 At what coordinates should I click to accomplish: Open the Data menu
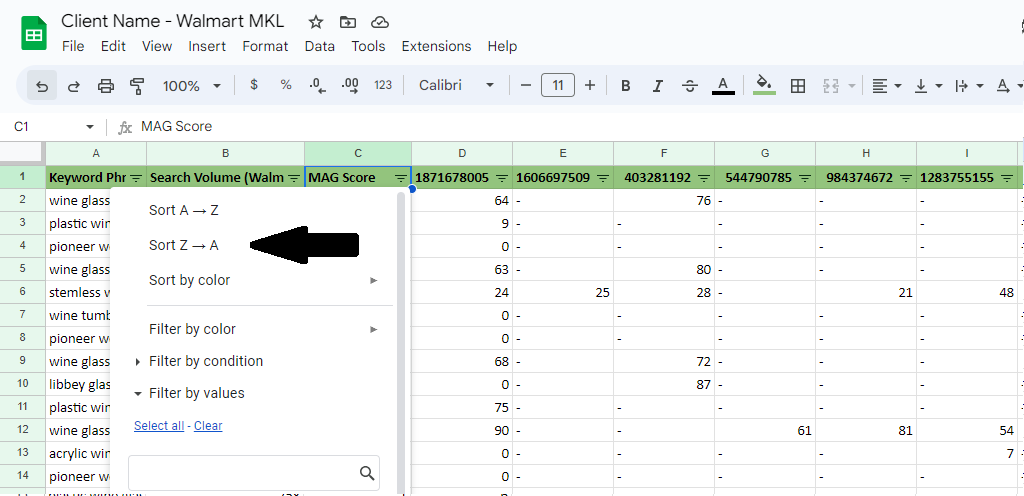coord(319,46)
